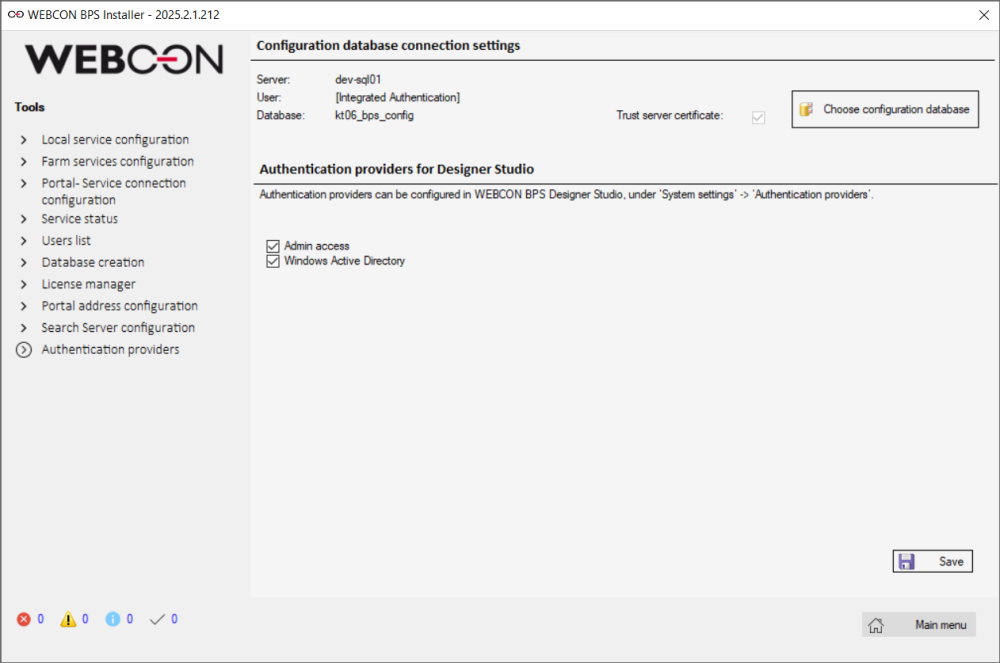Expand the Database creation chevron
1000x663 pixels.
[23, 263]
